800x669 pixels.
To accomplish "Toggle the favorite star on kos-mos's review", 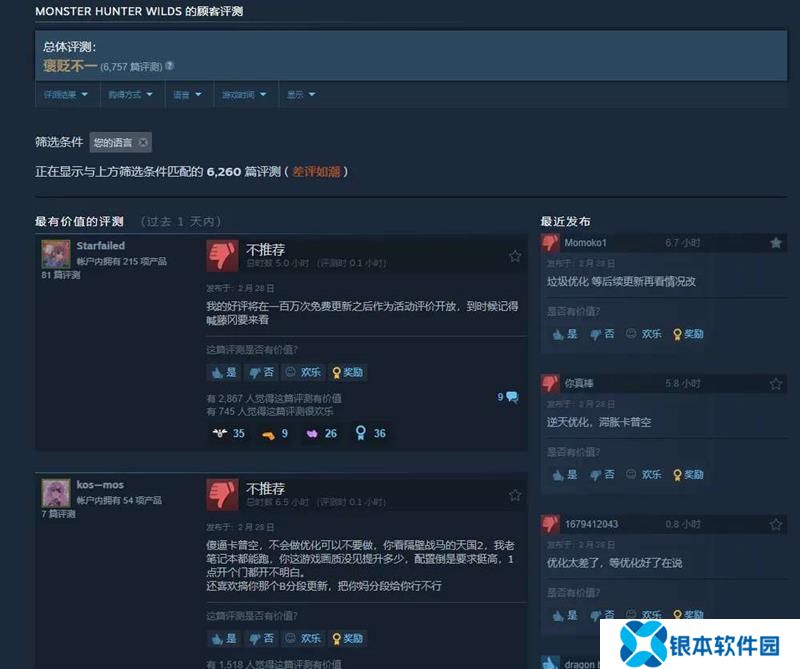I will 515,494.
